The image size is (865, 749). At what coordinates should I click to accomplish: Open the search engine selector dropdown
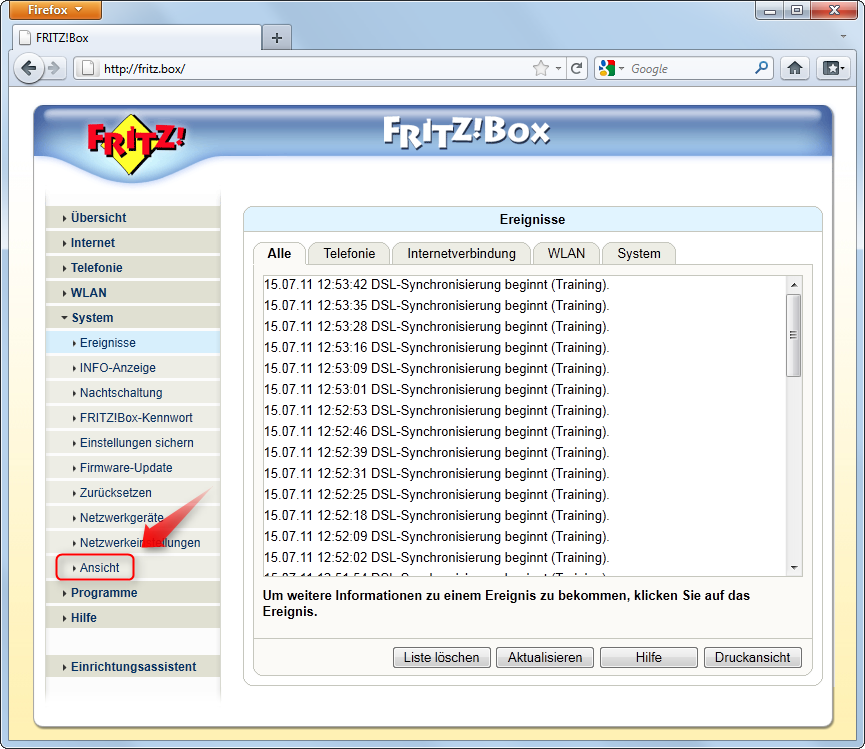620,68
